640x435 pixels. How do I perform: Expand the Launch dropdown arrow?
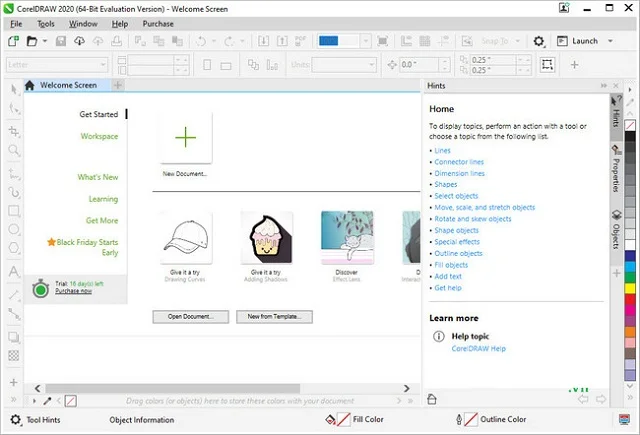610,41
